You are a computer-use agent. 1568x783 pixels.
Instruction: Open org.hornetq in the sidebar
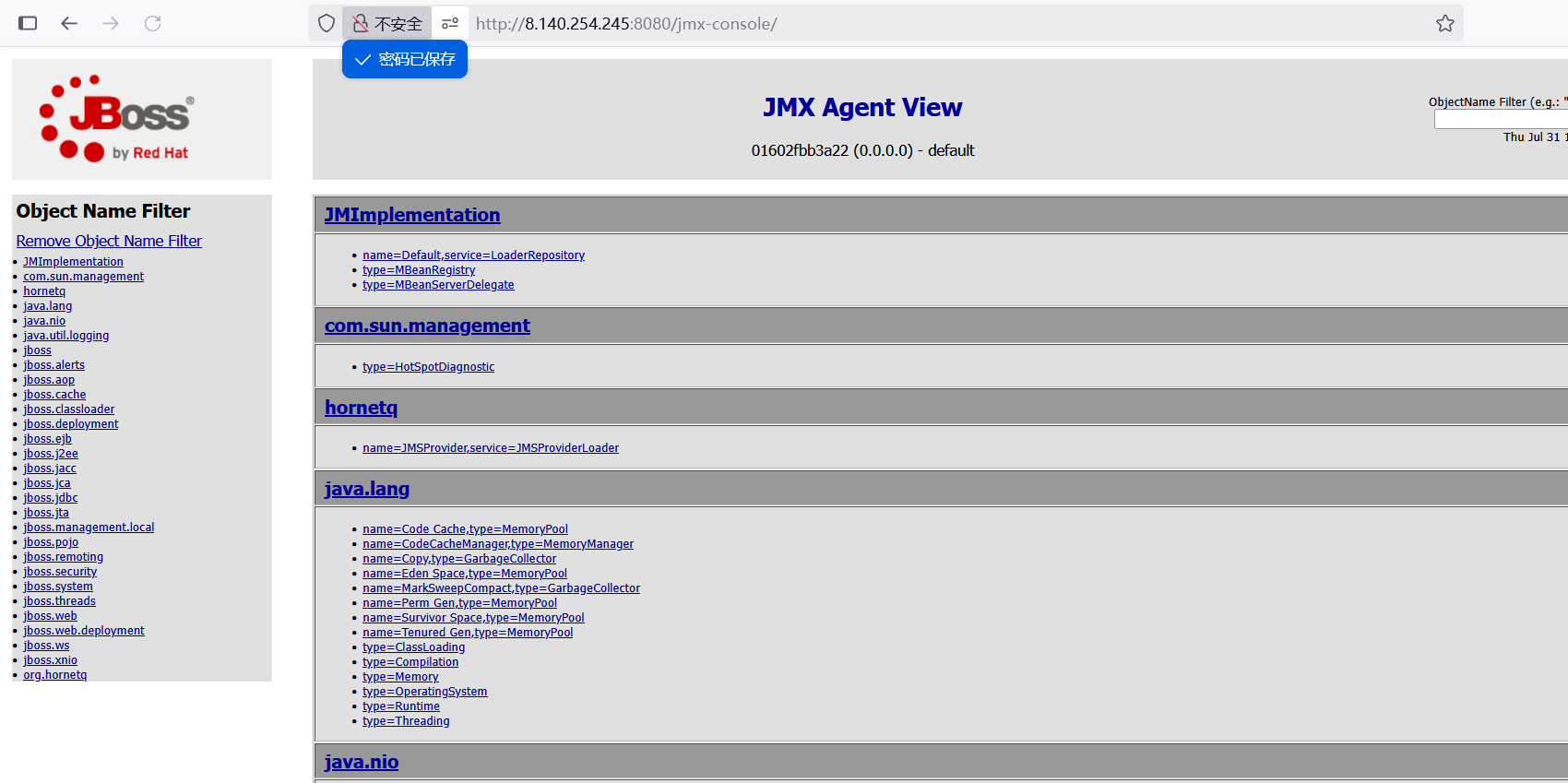coord(54,675)
